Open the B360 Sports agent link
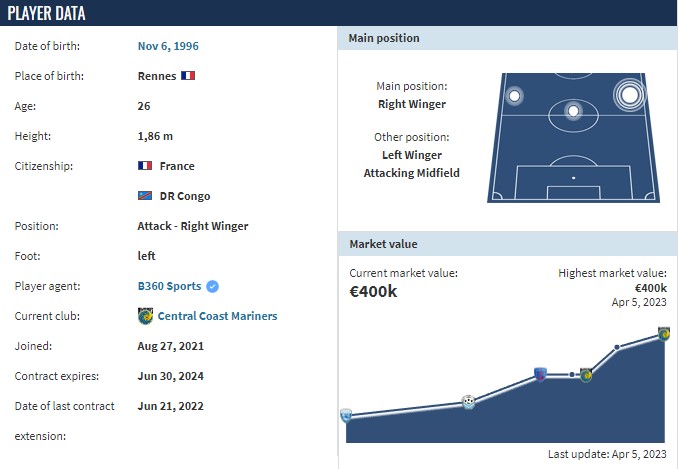This screenshot has width=678, height=469. point(170,286)
